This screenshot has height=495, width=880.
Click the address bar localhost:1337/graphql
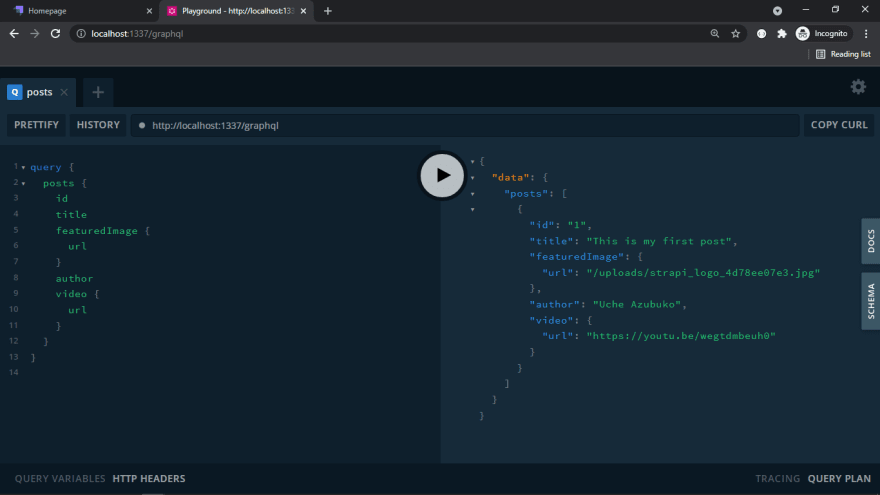click(x=137, y=34)
